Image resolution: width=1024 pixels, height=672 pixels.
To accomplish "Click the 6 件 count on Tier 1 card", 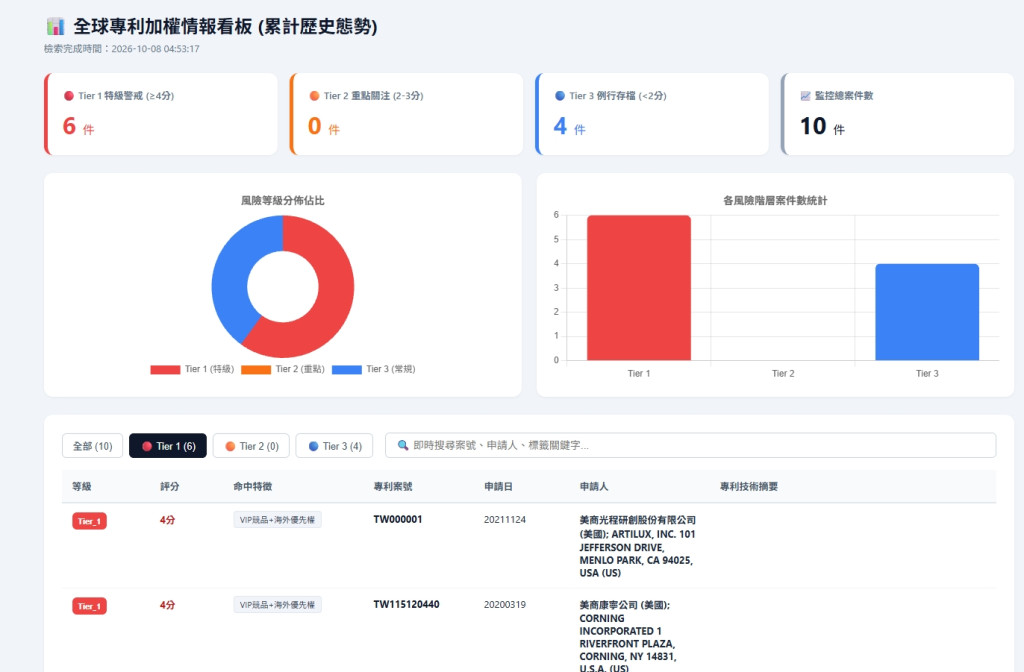I will (x=78, y=126).
